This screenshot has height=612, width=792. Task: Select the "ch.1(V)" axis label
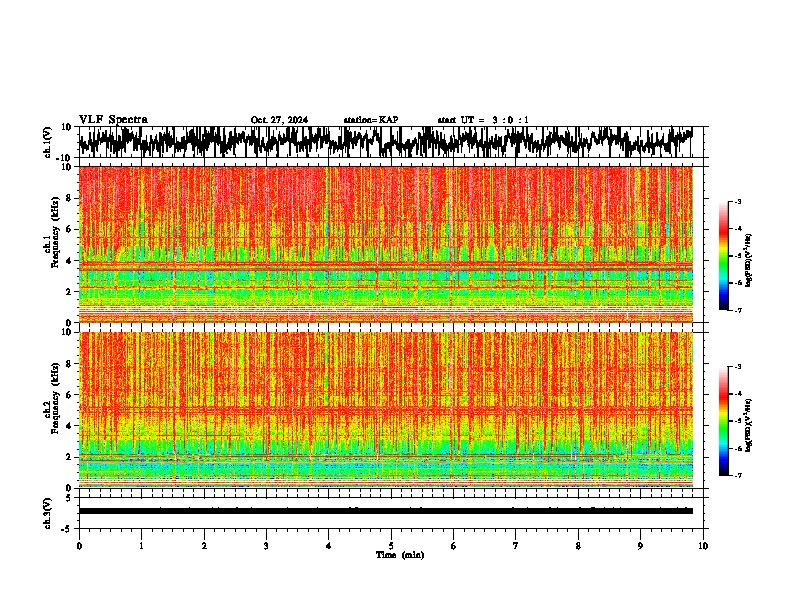tap(49, 142)
